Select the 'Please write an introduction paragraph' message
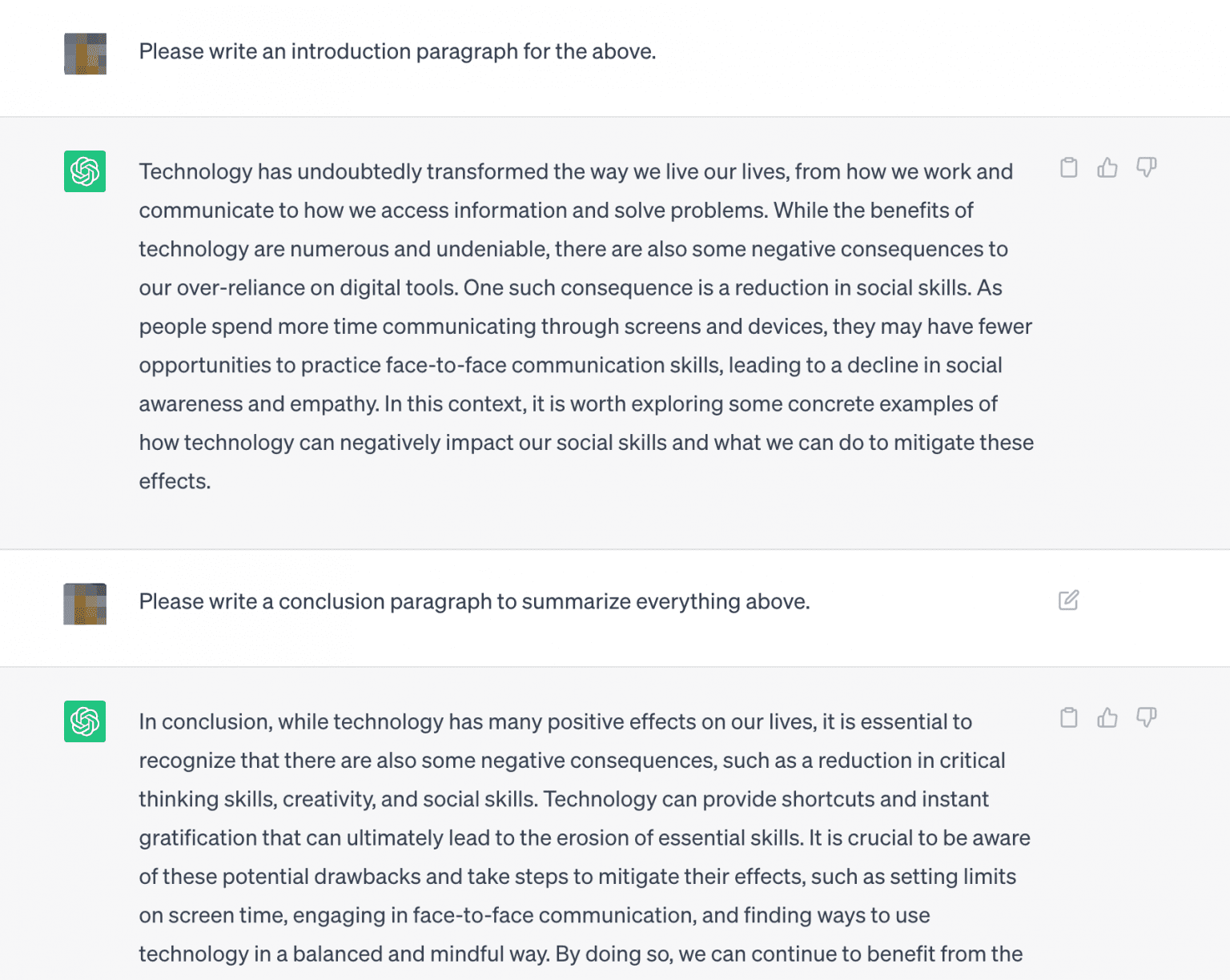 point(398,51)
